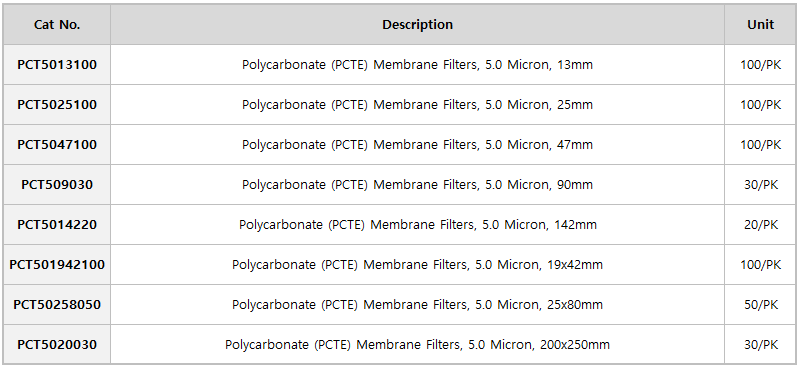This screenshot has width=799, height=365.
Task: Select catalog number PCT501942100
Action: click(x=57, y=265)
